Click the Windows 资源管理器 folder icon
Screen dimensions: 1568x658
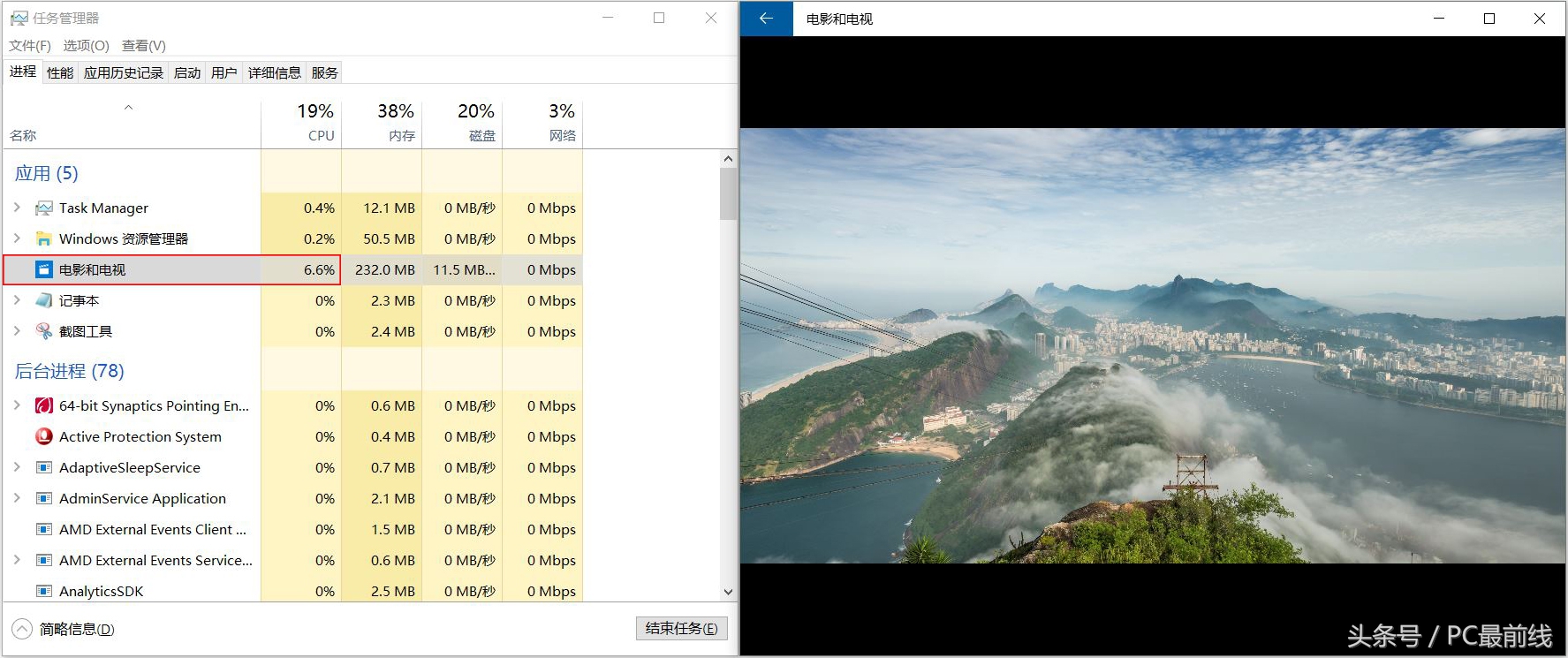[44, 239]
